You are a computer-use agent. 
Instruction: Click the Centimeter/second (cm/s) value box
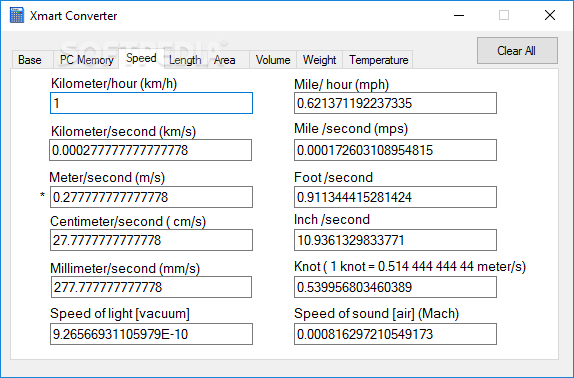point(151,240)
